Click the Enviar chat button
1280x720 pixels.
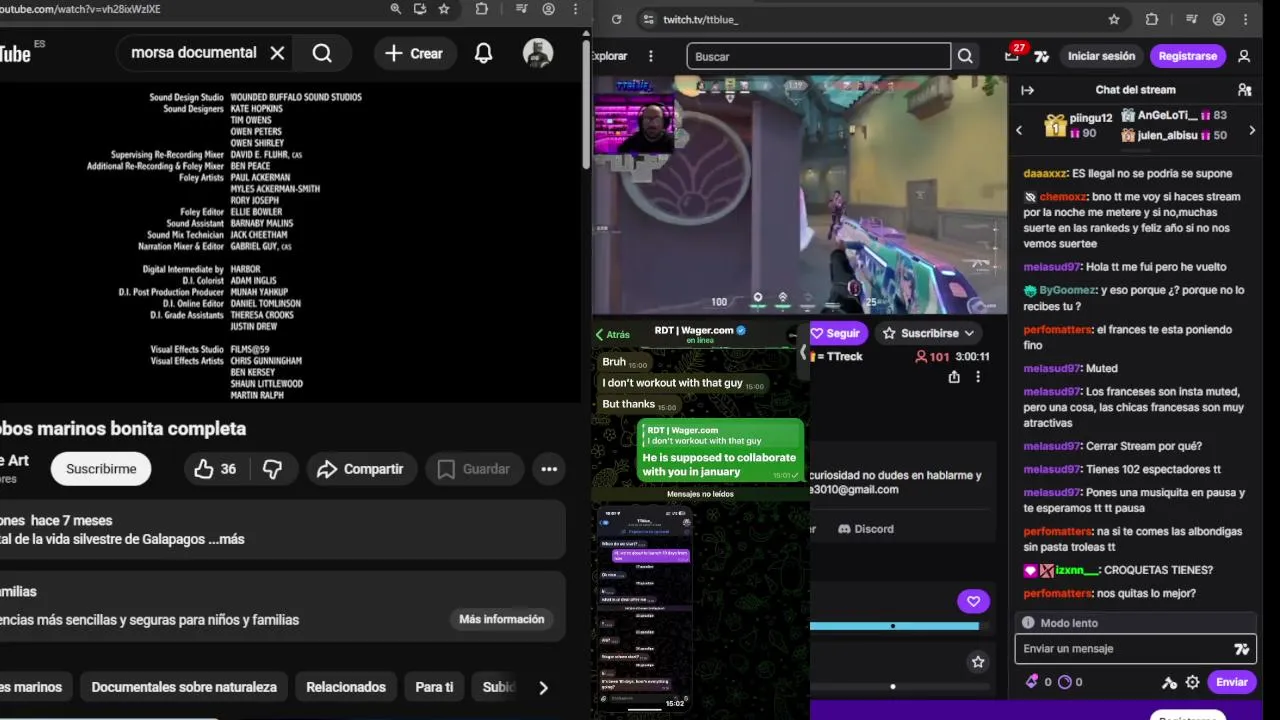click(x=1231, y=682)
